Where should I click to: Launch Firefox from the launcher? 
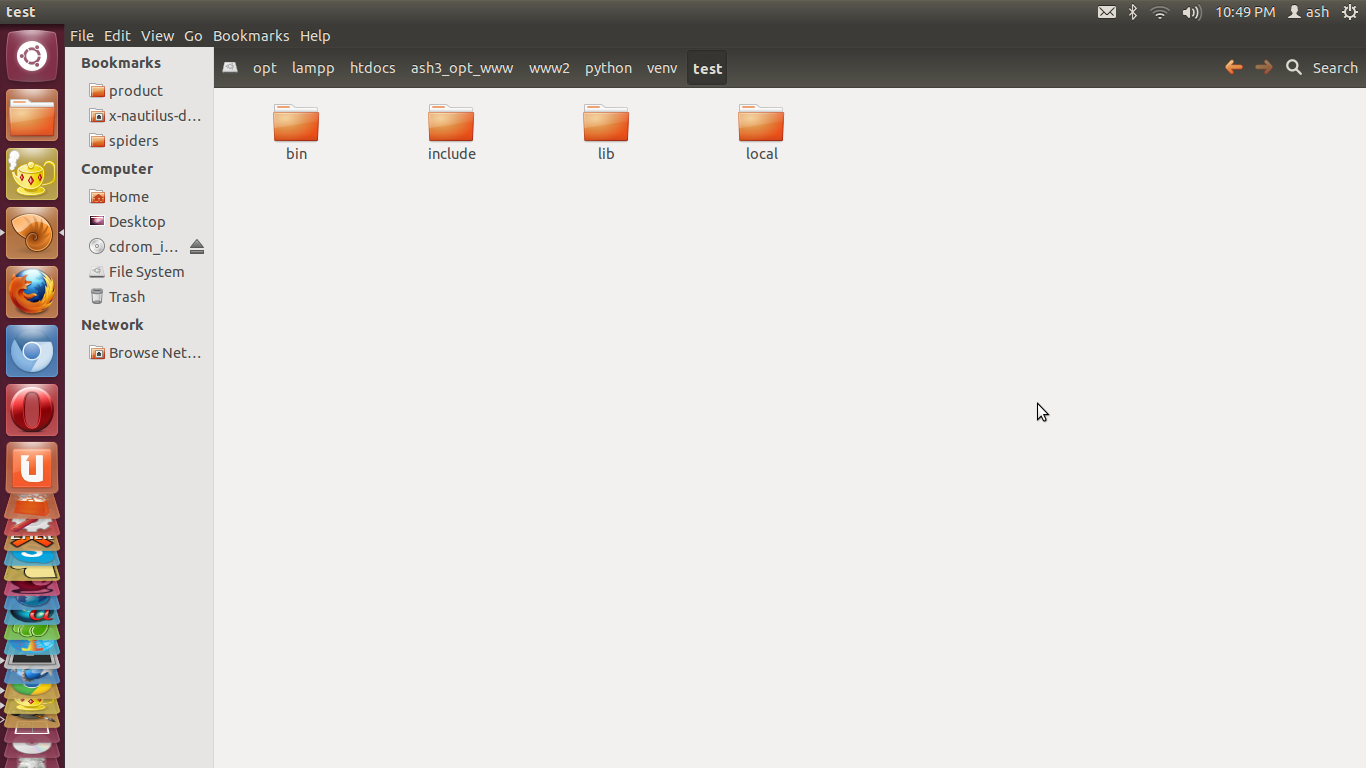click(x=32, y=292)
